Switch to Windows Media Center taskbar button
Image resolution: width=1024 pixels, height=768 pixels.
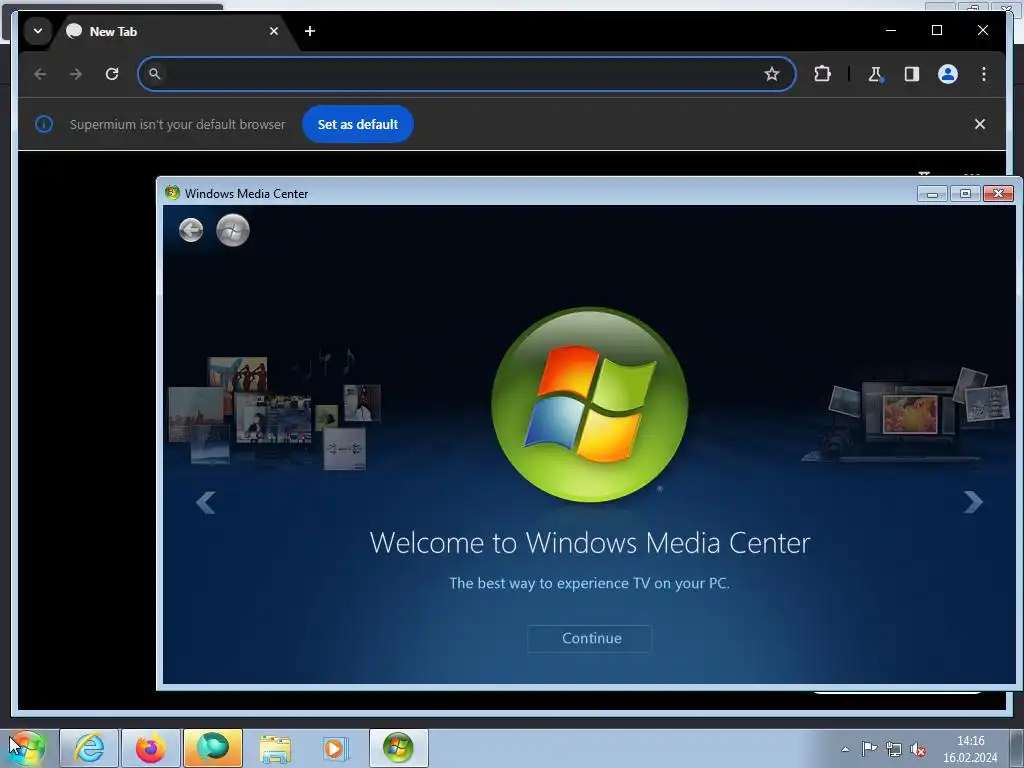398,748
